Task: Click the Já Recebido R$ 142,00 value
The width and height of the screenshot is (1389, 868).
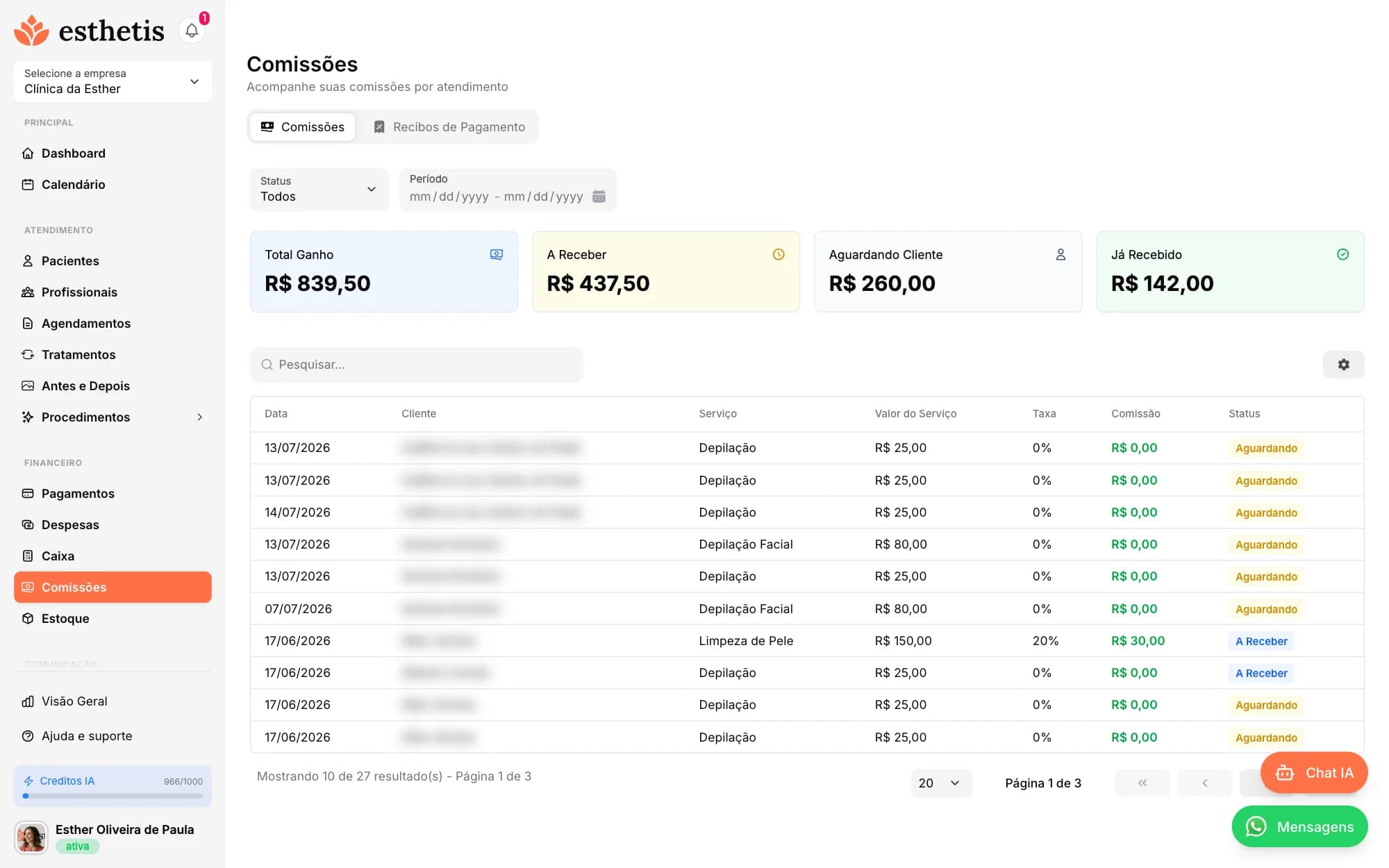Action: pyautogui.click(x=1162, y=283)
